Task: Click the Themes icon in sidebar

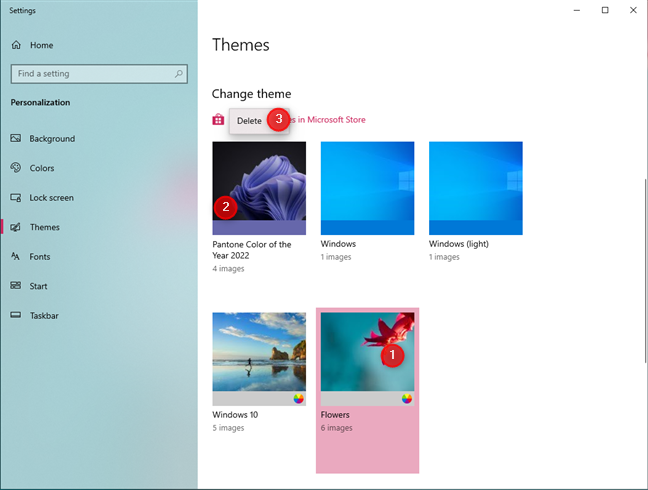Action: coord(16,227)
